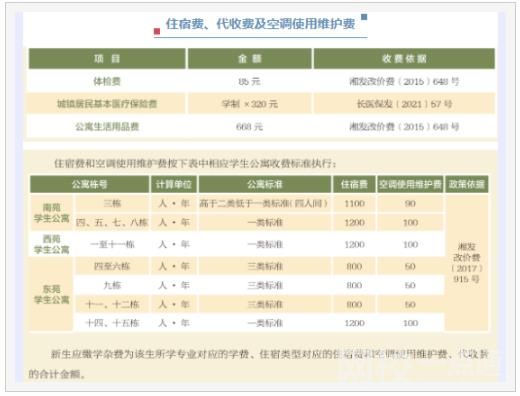Select the 公寓生活用品费 cell
Image resolution: width=520 pixels, height=396 pixels.
(107, 126)
